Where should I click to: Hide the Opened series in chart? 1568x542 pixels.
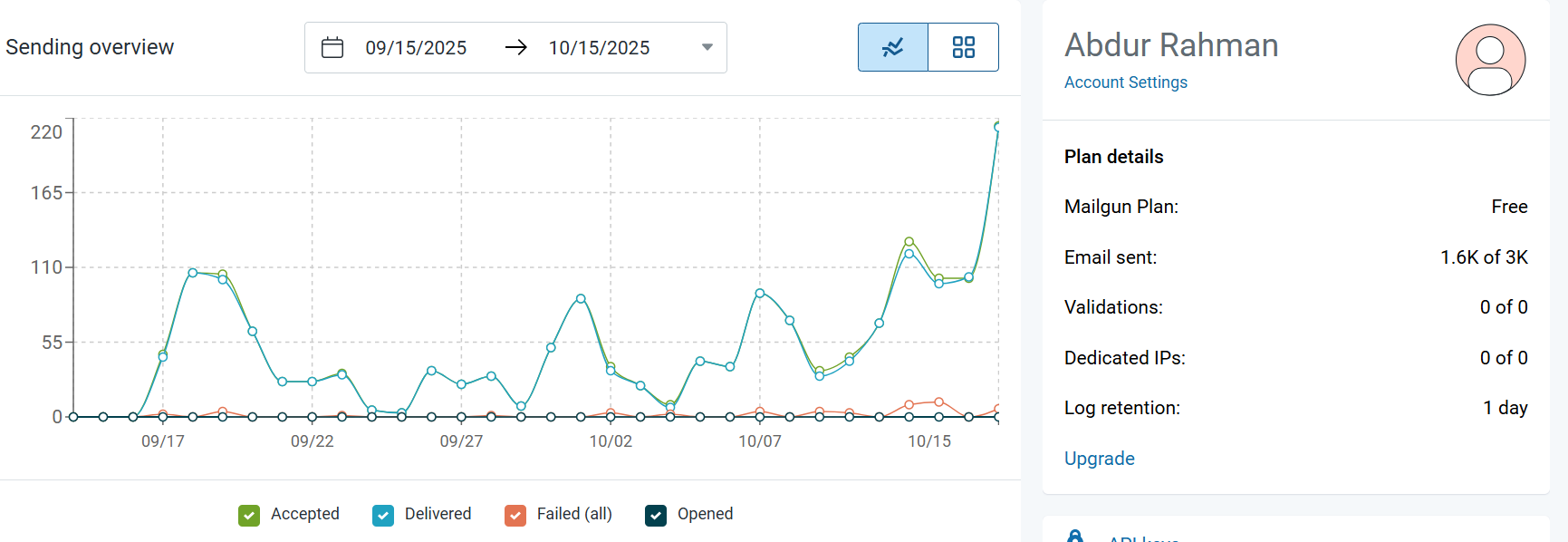point(656,515)
